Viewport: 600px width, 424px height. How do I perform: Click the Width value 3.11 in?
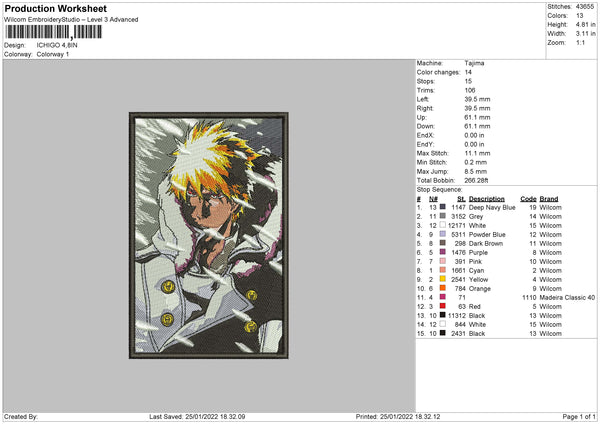coord(585,34)
